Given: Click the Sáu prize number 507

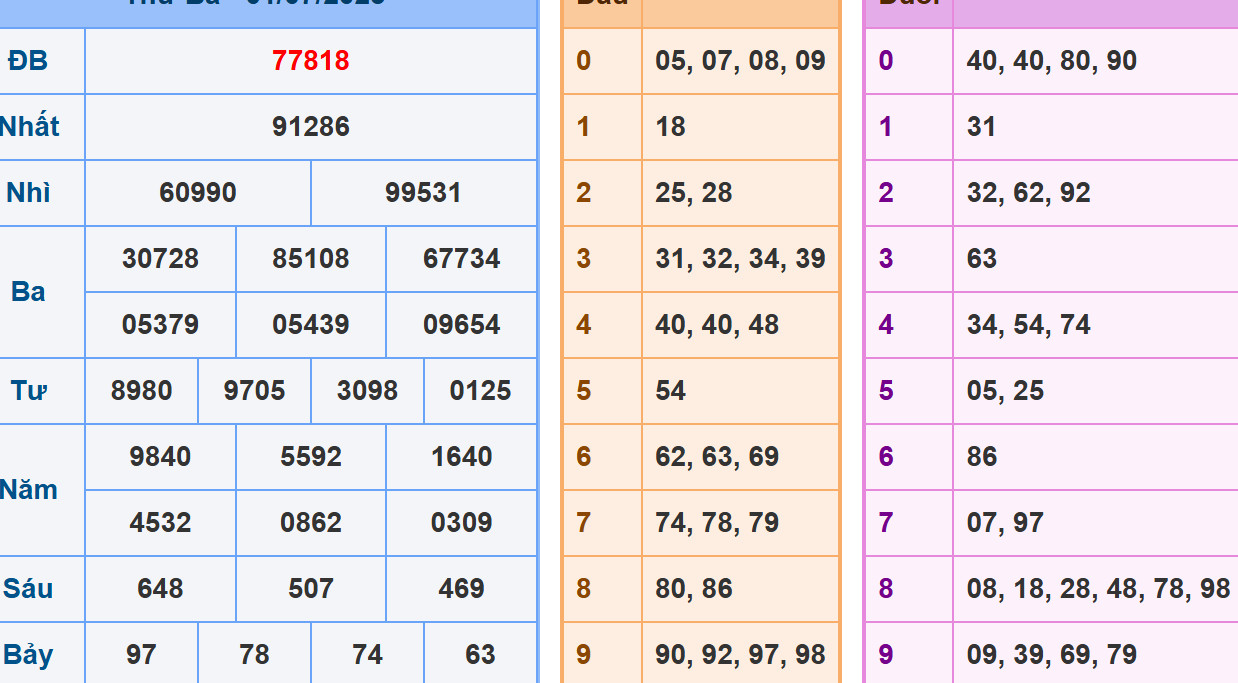Looking at the screenshot, I should [x=310, y=589].
